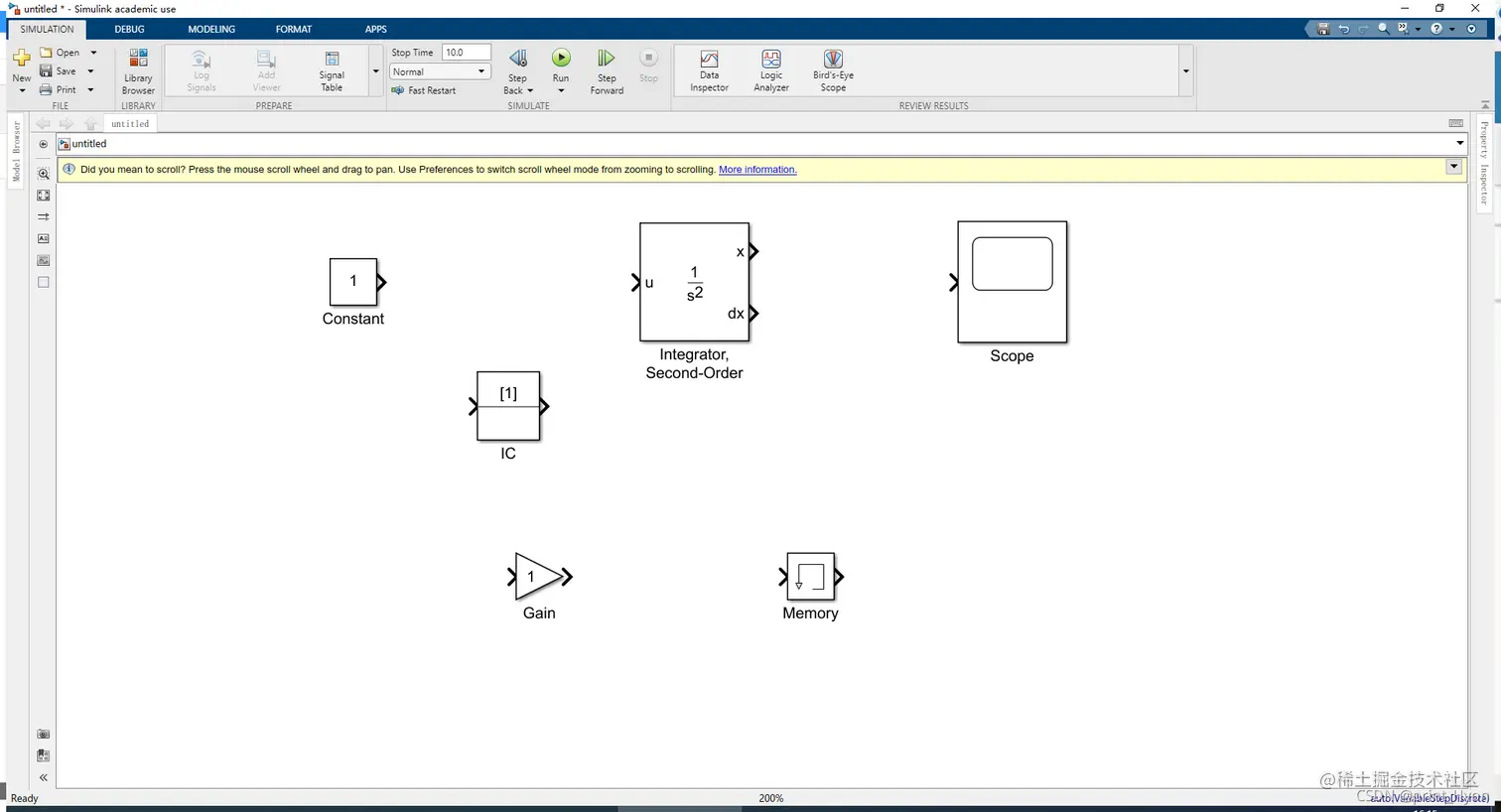Toggle Fast Restart
Screen dimensions: 1501x812
tap(424, 90)
